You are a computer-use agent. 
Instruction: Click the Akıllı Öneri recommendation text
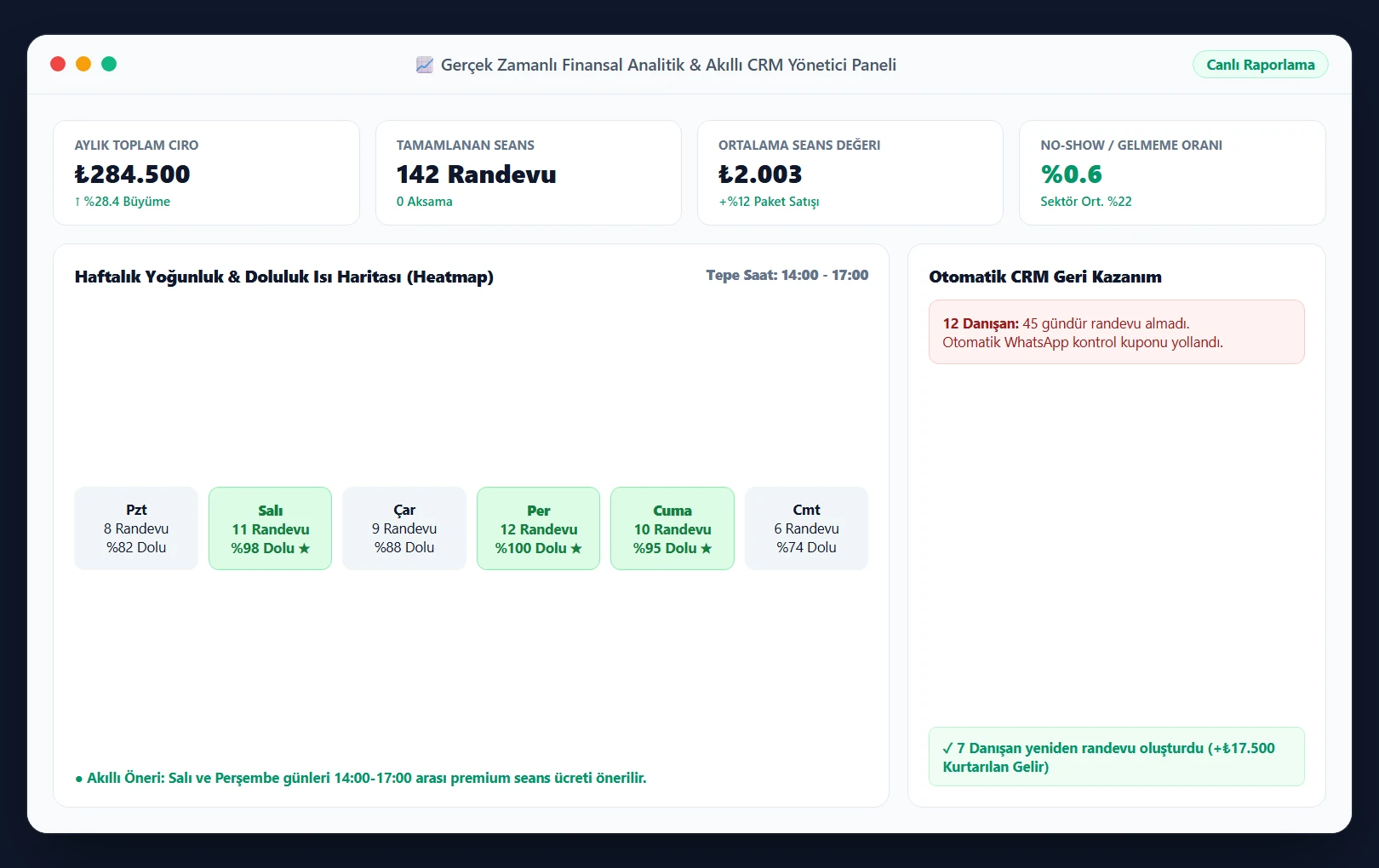(x=361, y=778)
